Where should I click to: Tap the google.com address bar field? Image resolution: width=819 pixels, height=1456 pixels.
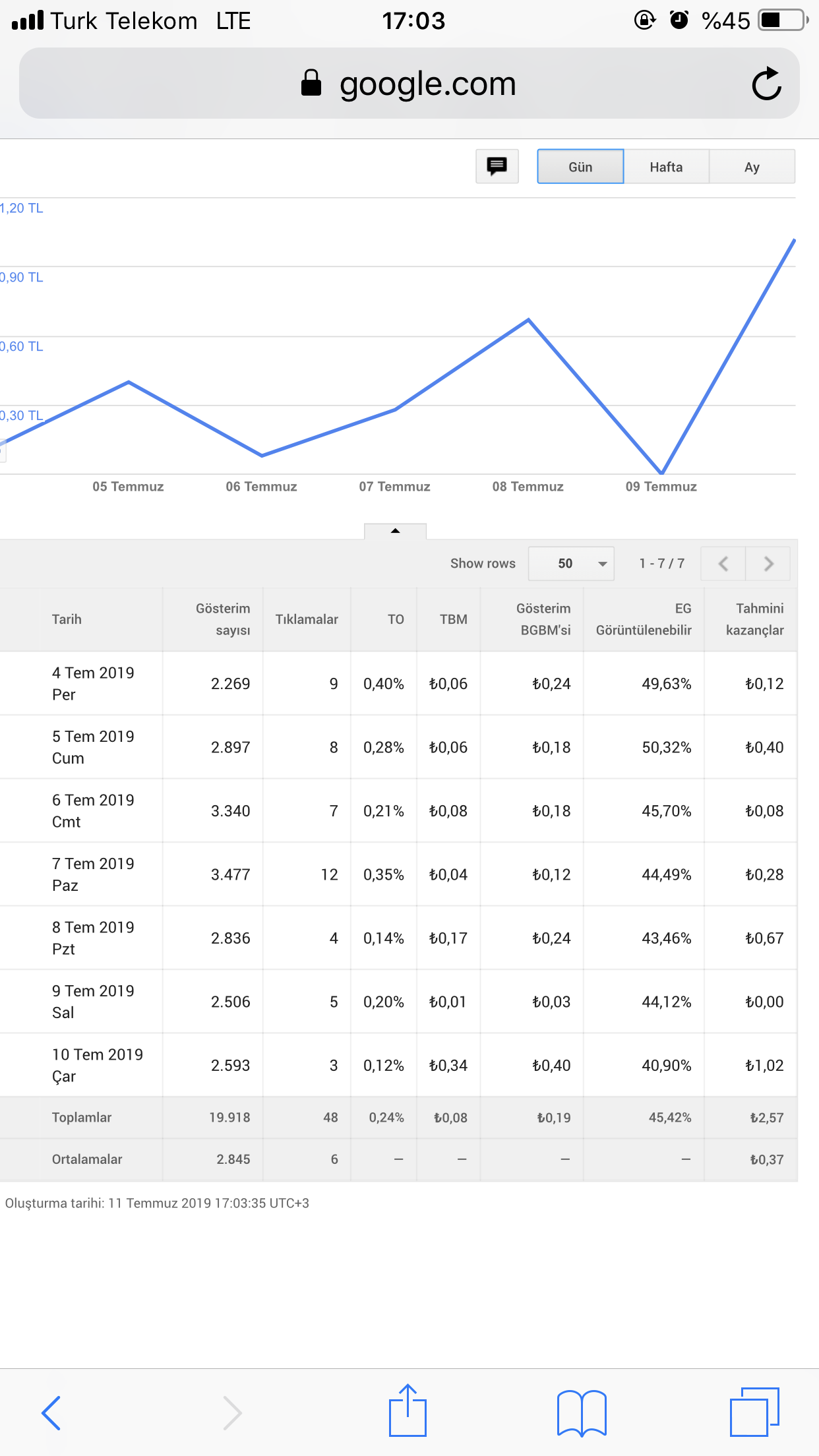[409, 83]
